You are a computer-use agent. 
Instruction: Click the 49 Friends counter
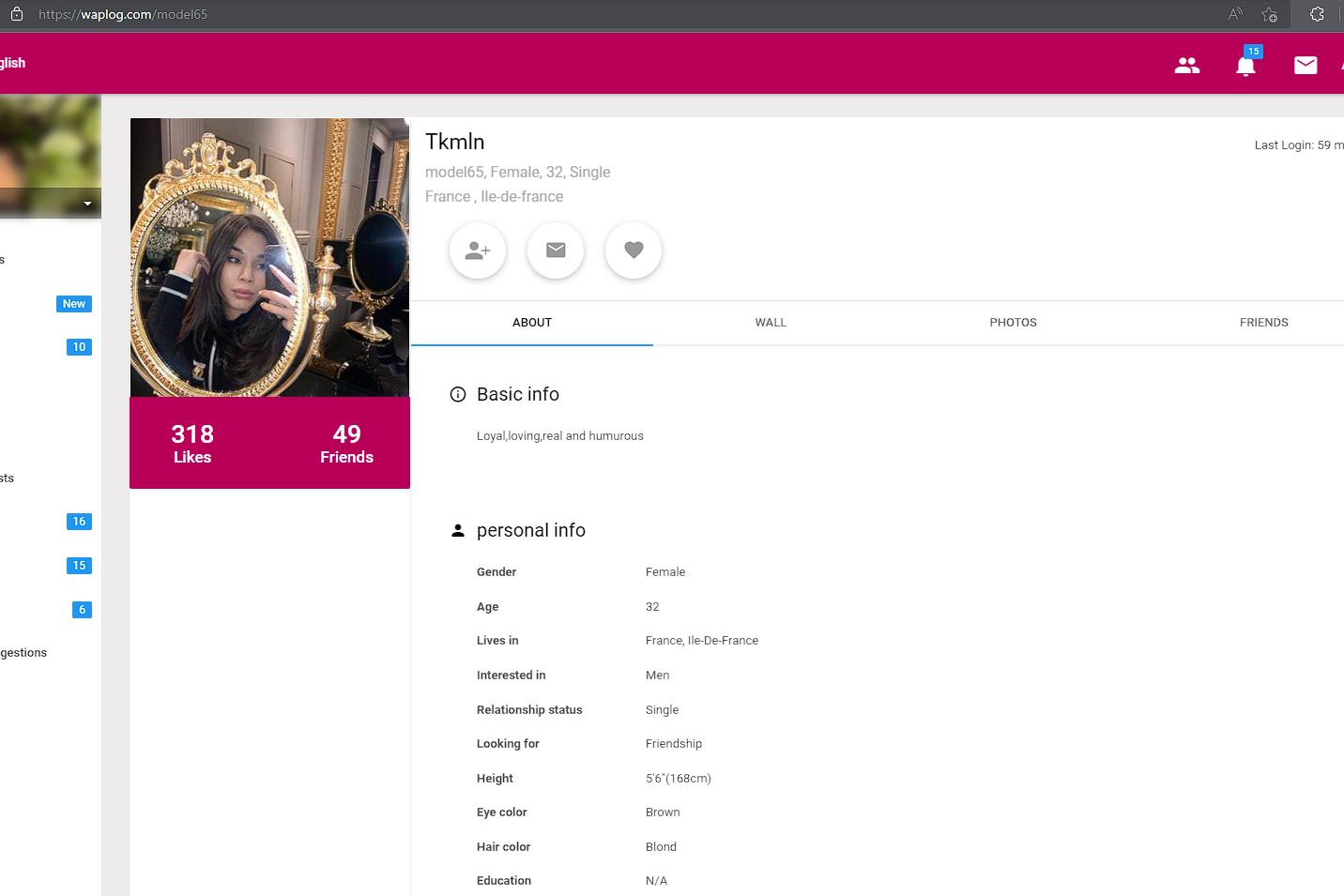click(x=346, y=444)
